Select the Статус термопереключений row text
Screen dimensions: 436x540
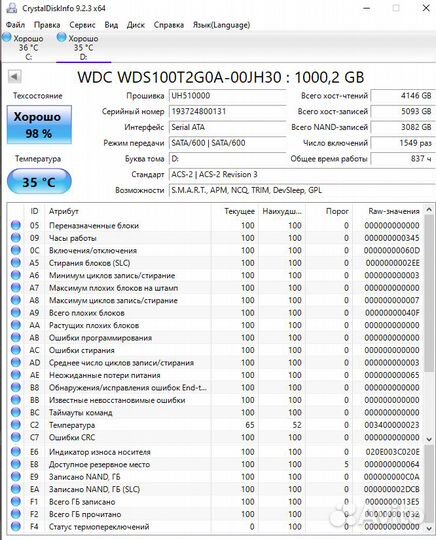click(99, 527)
